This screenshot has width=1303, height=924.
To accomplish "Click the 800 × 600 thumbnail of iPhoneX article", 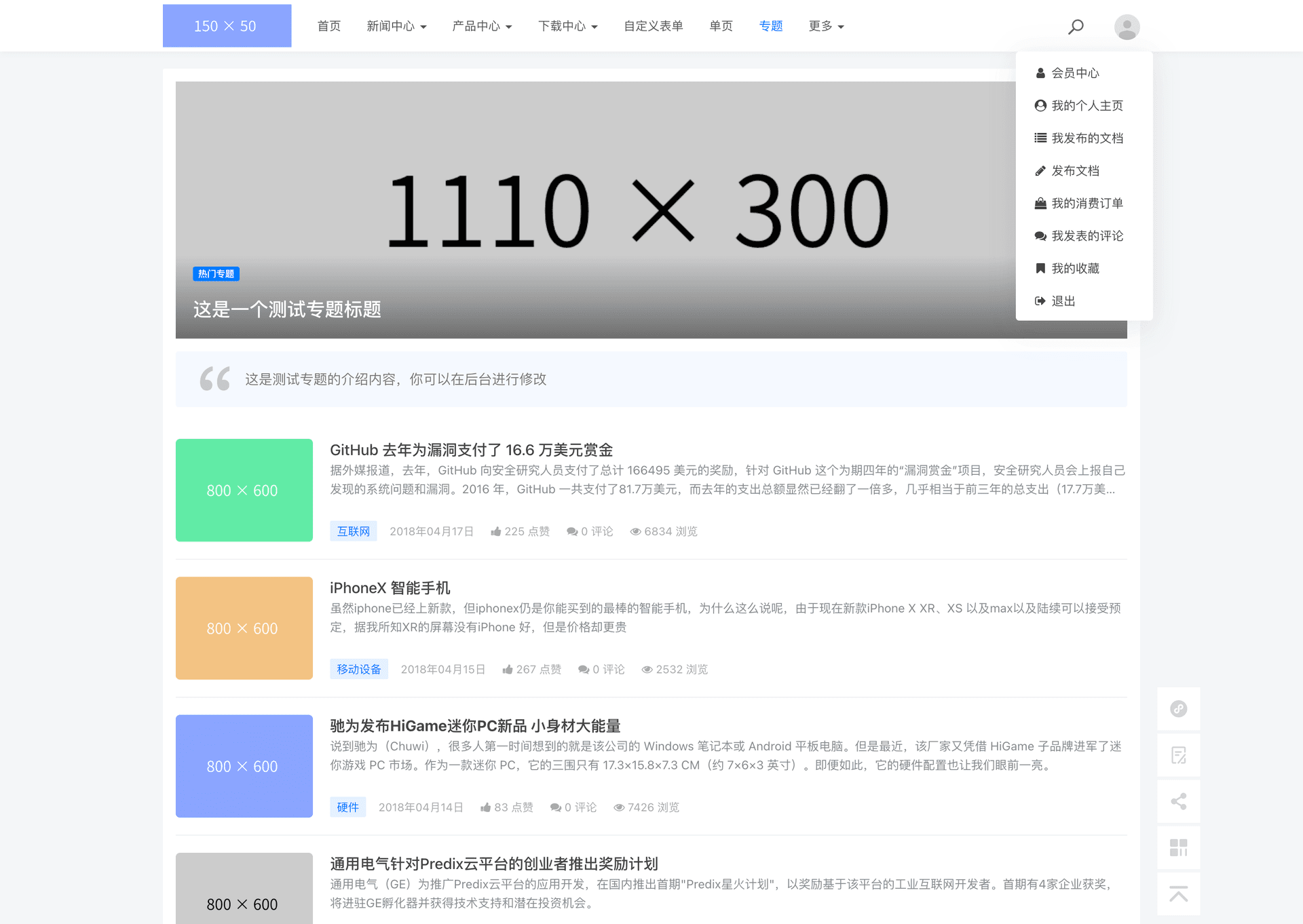I will (243, 628).
